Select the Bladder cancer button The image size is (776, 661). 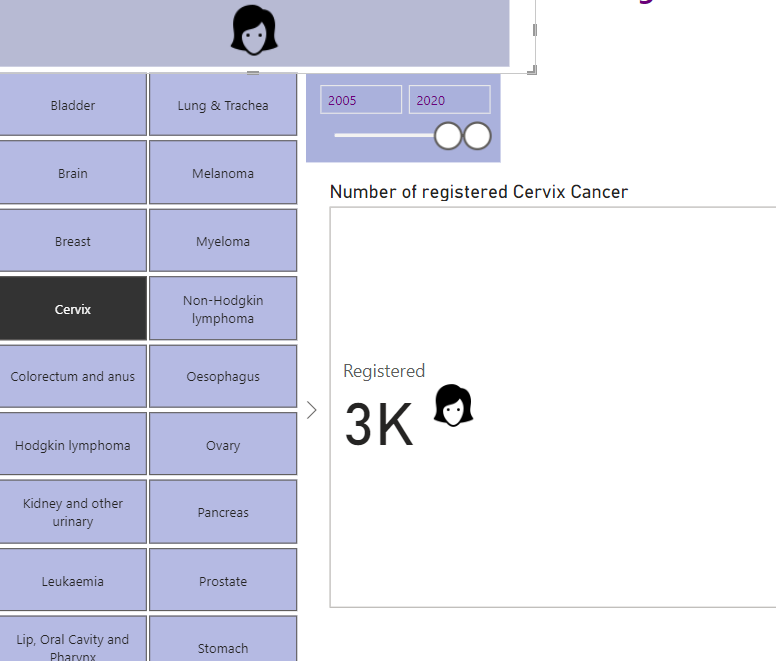[73, 105]
